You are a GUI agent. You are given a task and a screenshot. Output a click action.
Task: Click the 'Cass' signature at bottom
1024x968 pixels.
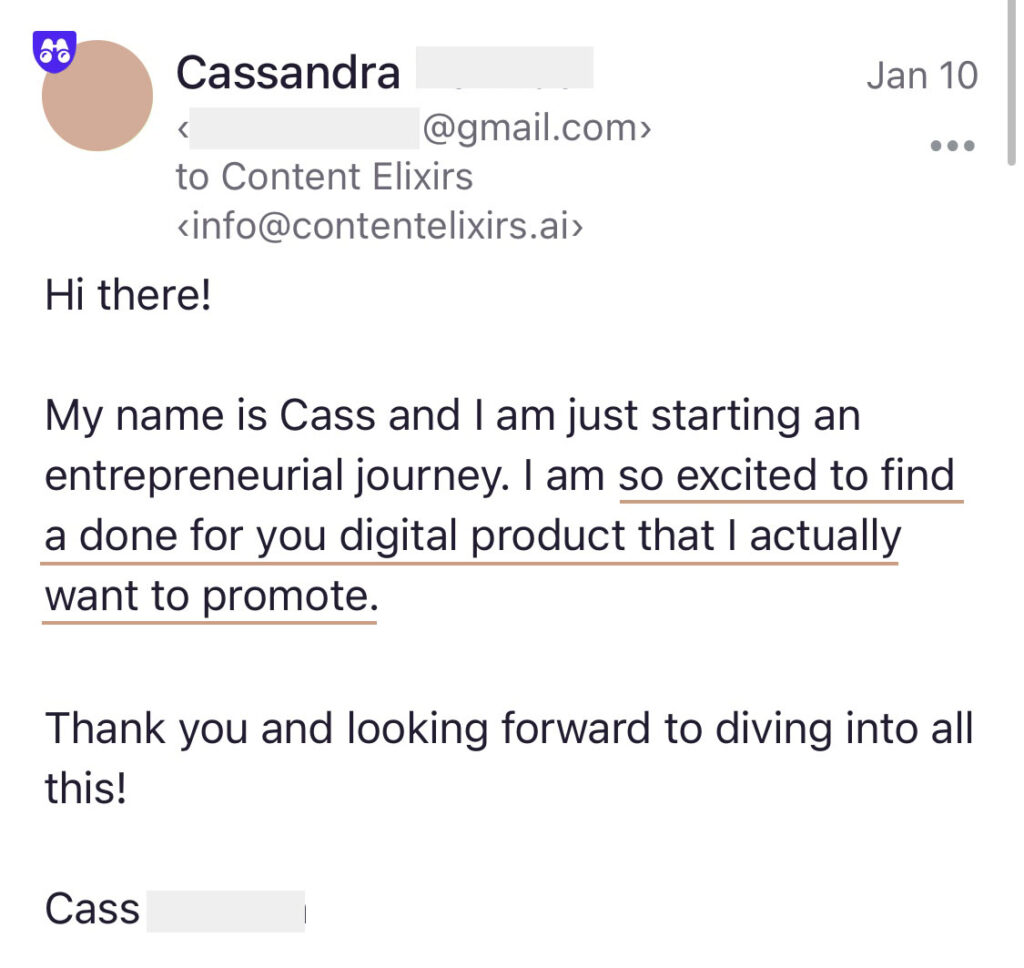pyautogui.click(x=92, y=909)
